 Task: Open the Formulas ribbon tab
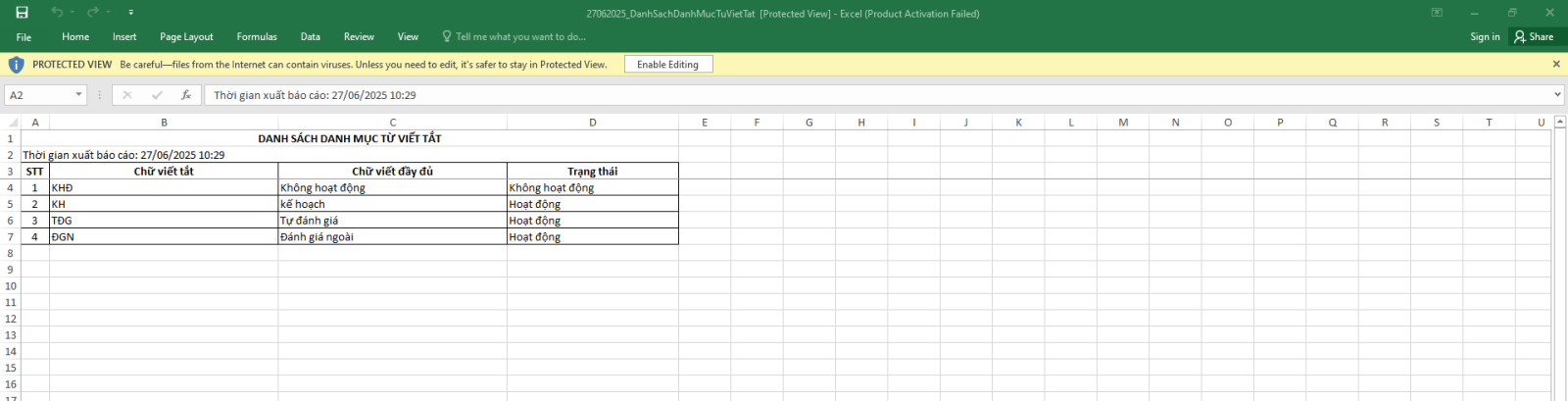[x=257, y=37]
